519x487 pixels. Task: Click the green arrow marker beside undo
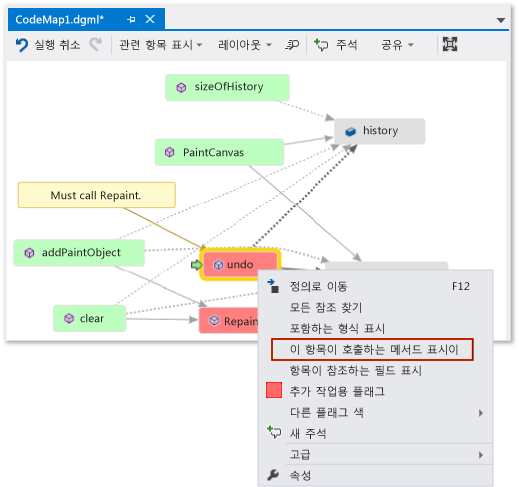pos(196,265)
